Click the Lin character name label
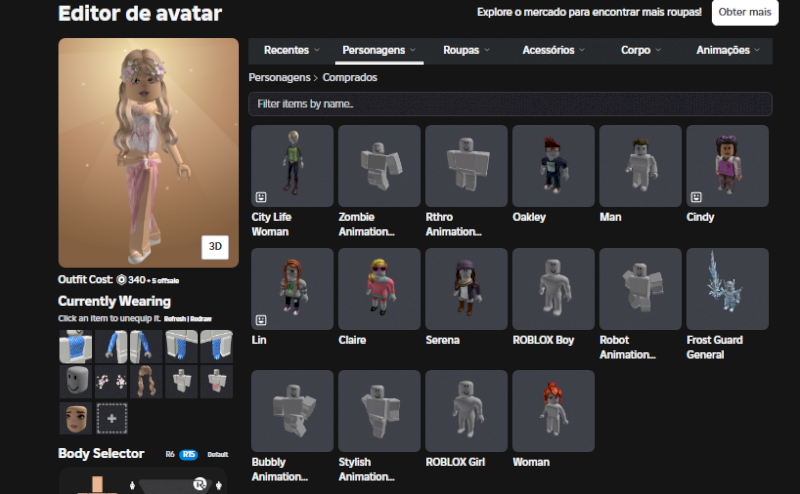 [x=259, y=340]
